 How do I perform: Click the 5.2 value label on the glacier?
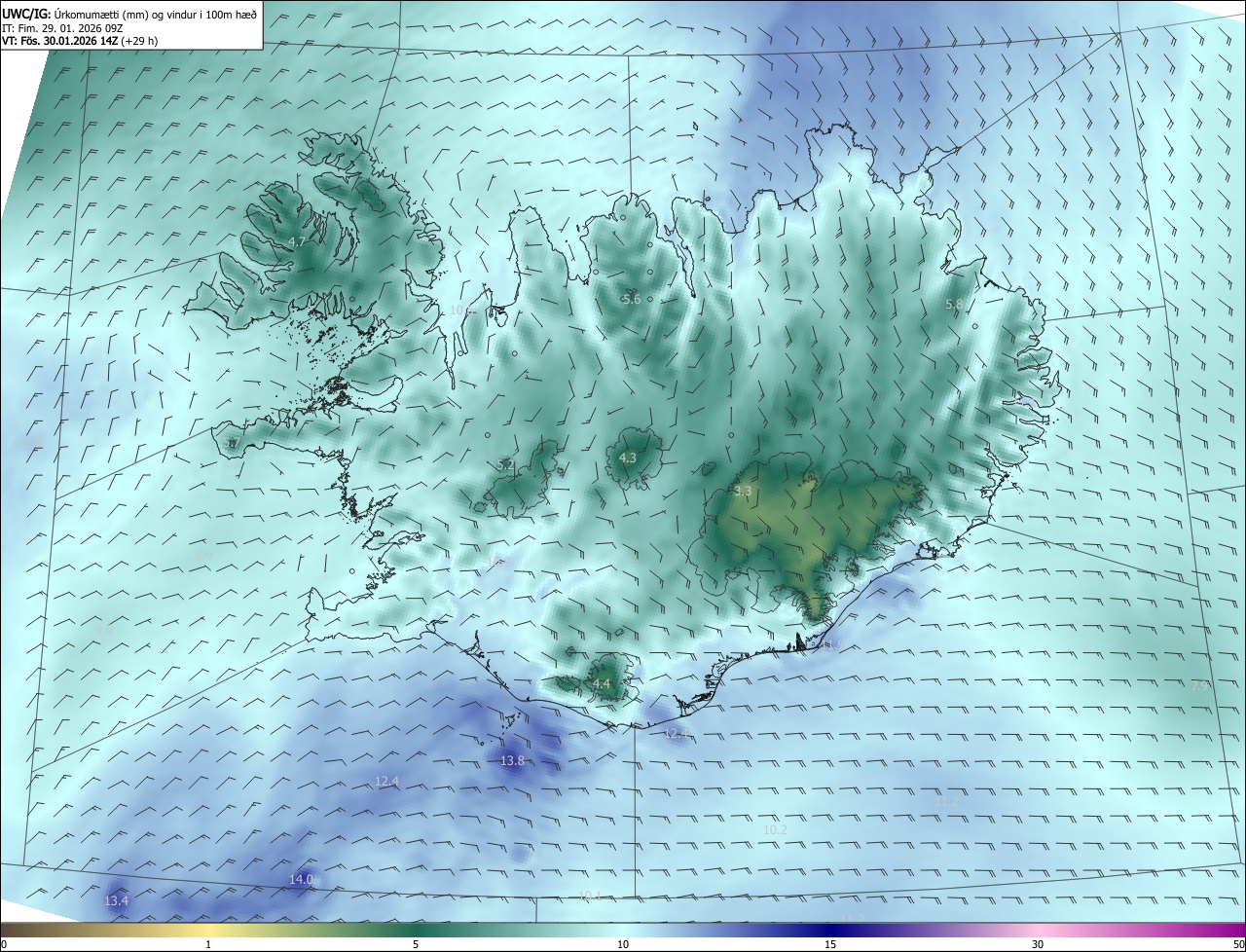pyautogui.click(x=505, y=465)
